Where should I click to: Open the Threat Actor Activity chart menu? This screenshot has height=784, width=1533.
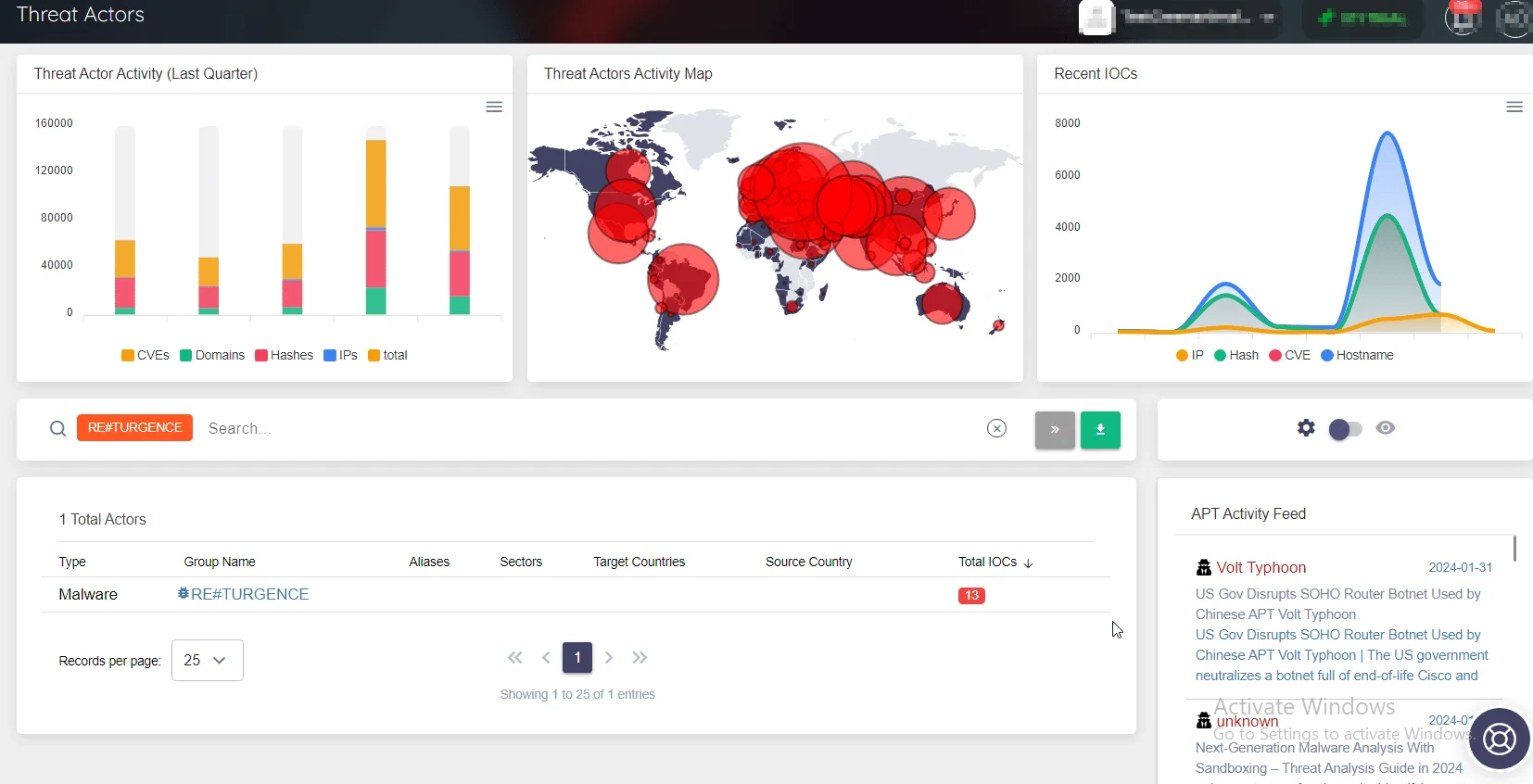tap(494, 107)
